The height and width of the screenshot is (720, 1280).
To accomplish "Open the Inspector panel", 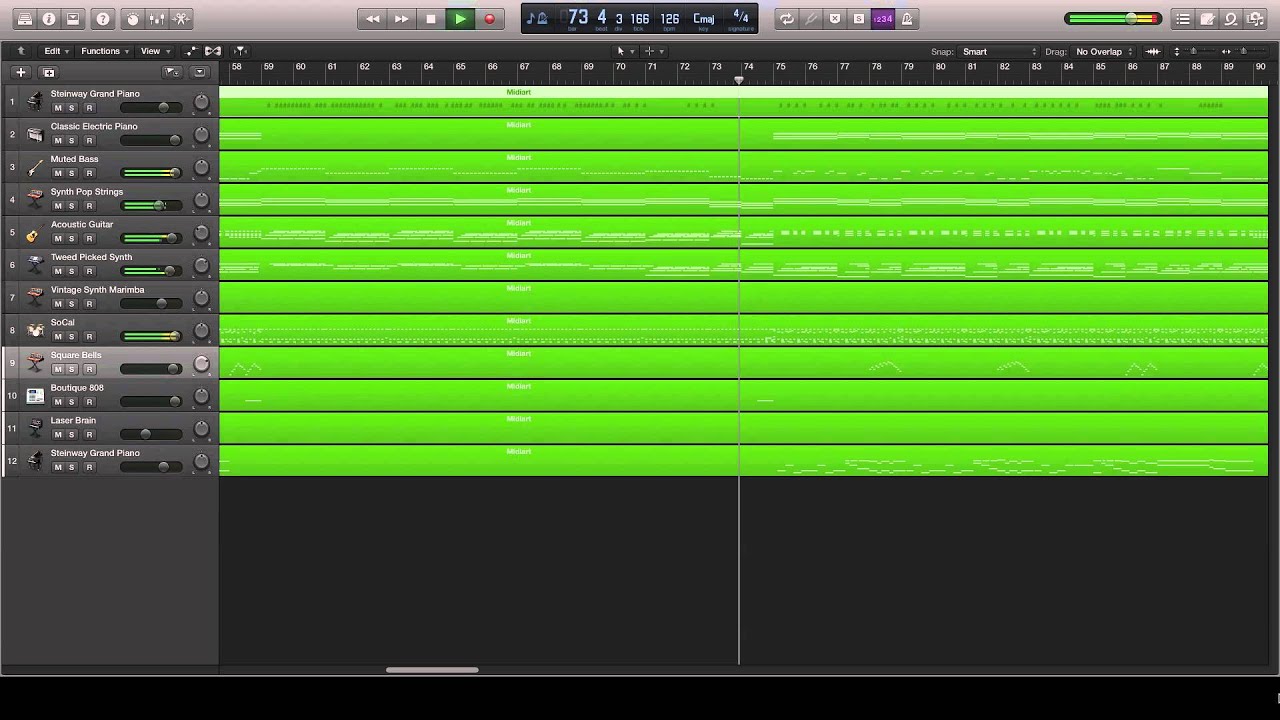I will 49,19.
